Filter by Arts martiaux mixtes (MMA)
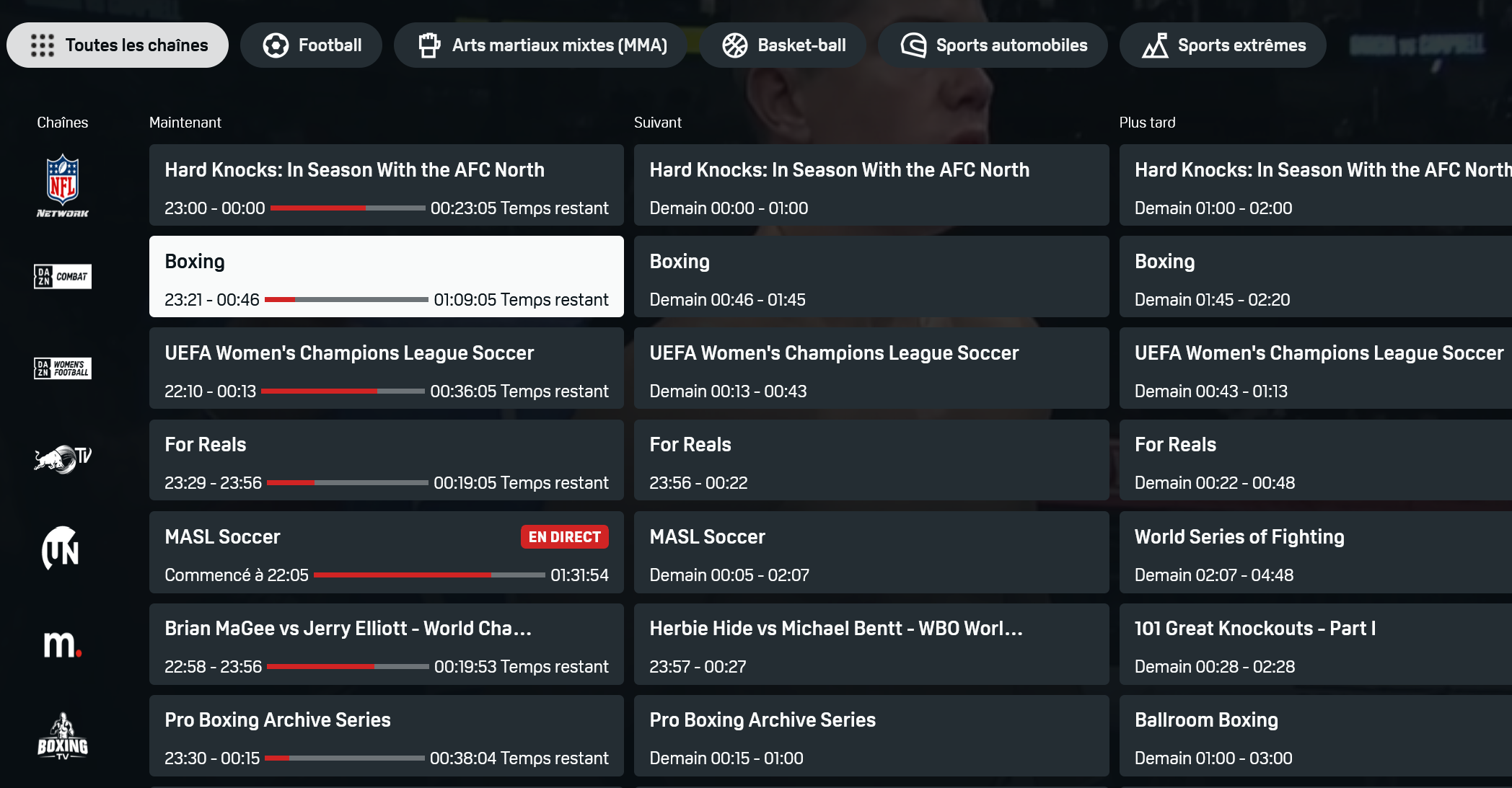Screen dimensions: 1512x788 coord(541,45)
